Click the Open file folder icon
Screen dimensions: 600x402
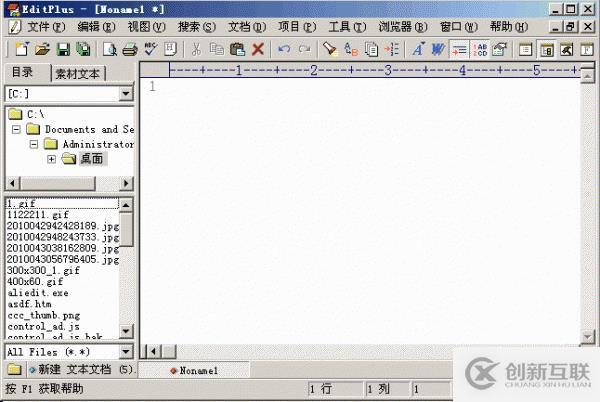(42, 49)
